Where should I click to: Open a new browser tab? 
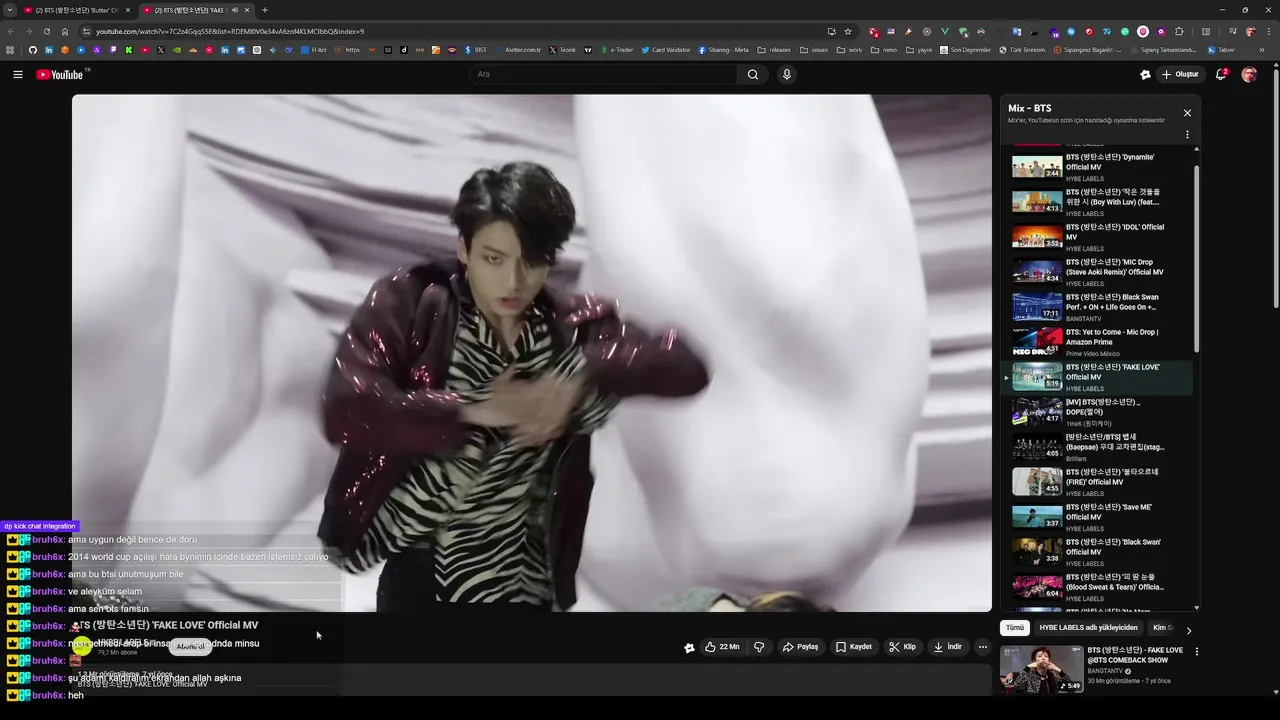pyautogui.click(x=265, y=10)
